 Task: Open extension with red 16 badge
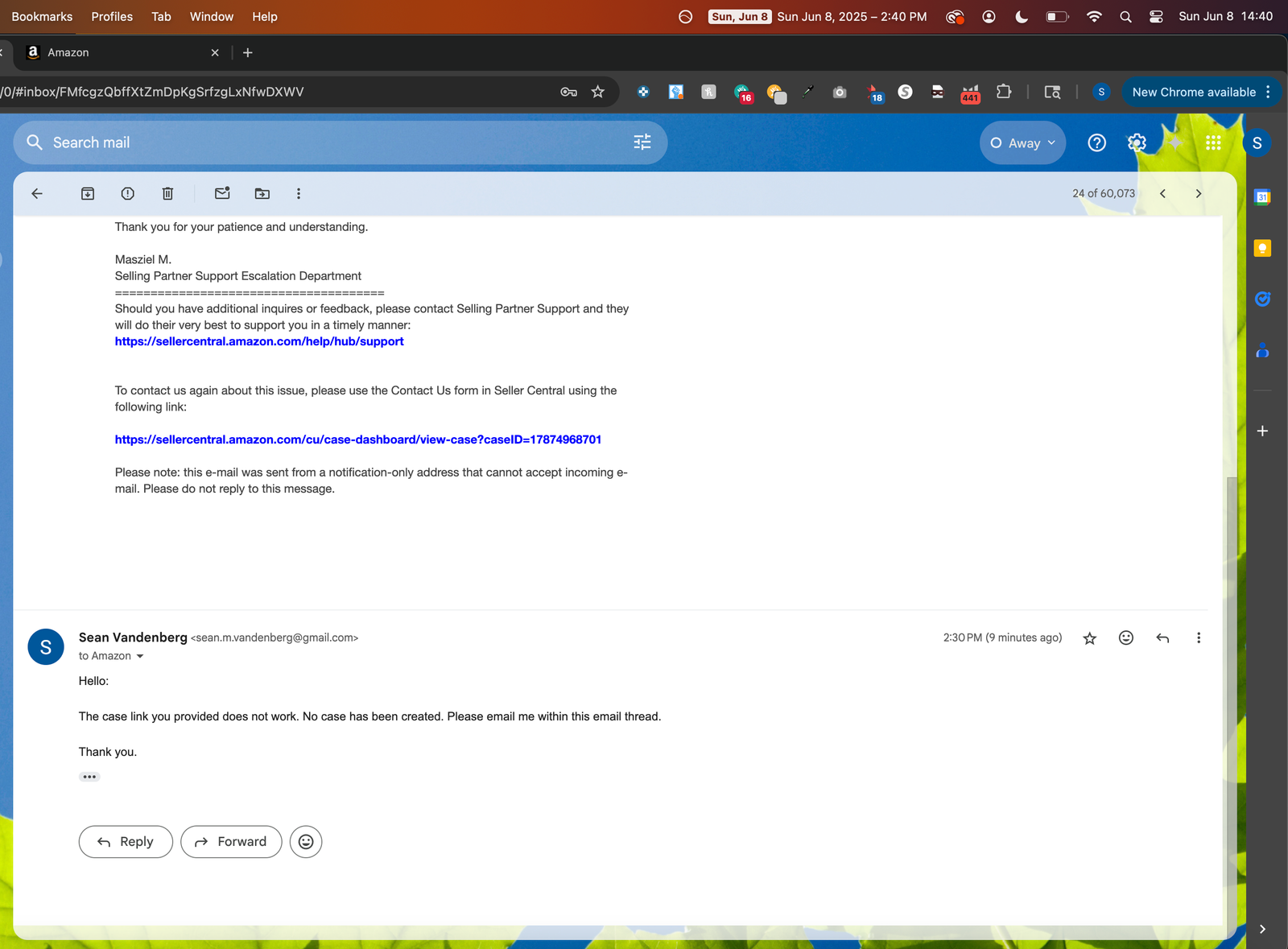coord(742,93)
